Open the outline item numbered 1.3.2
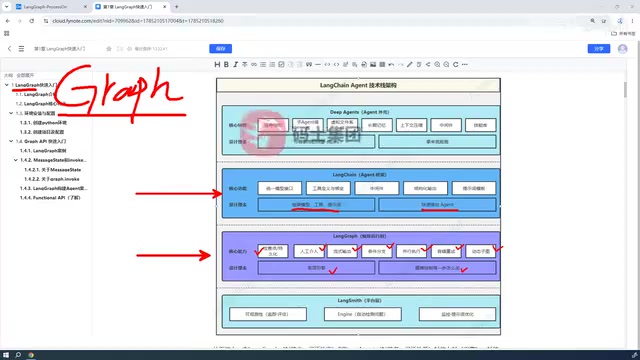This screenshot has height=360, width=640. click(x=42, y=132)
